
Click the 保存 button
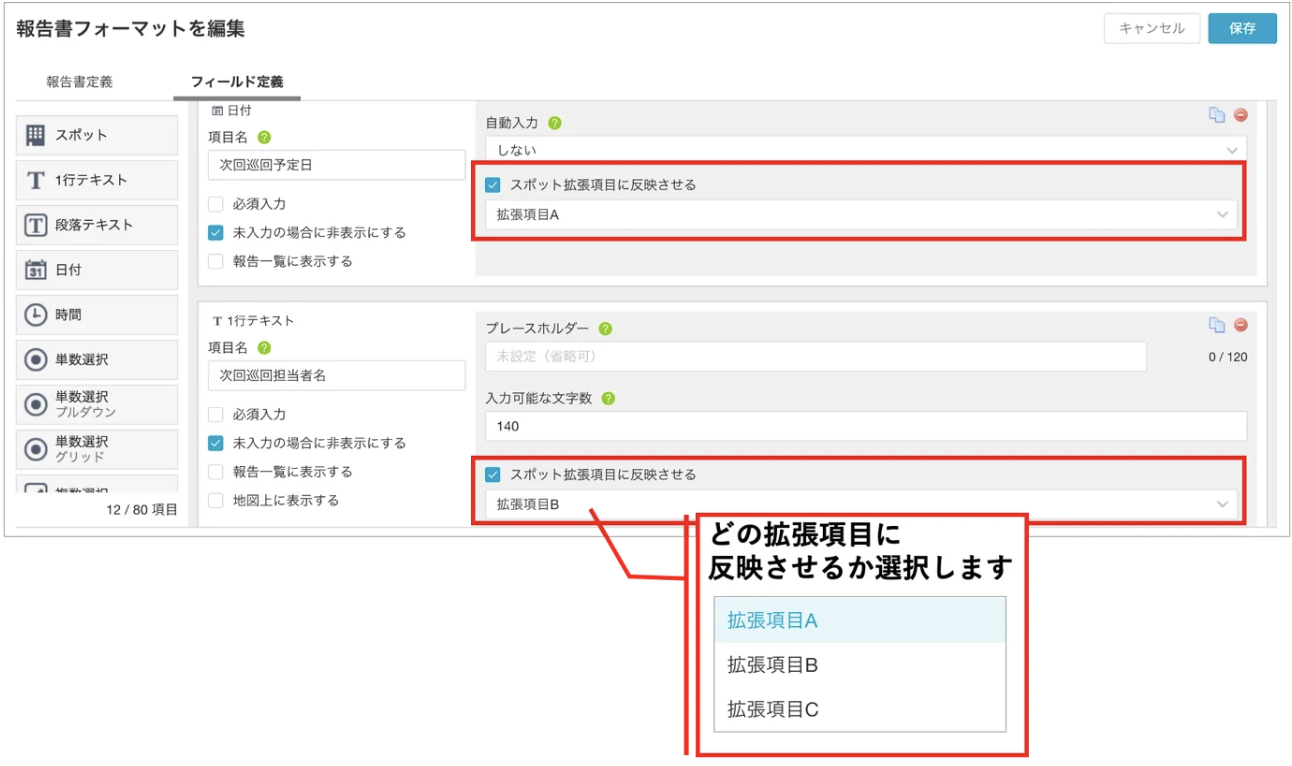pos(1242,28)
